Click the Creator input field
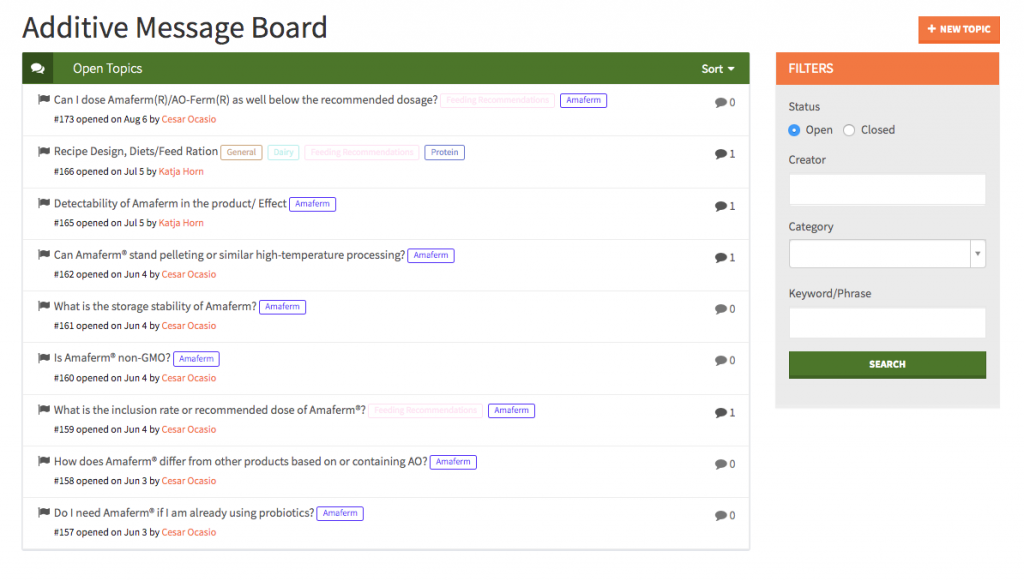Viewport: 1024px width, 581px height. [887, 189]
